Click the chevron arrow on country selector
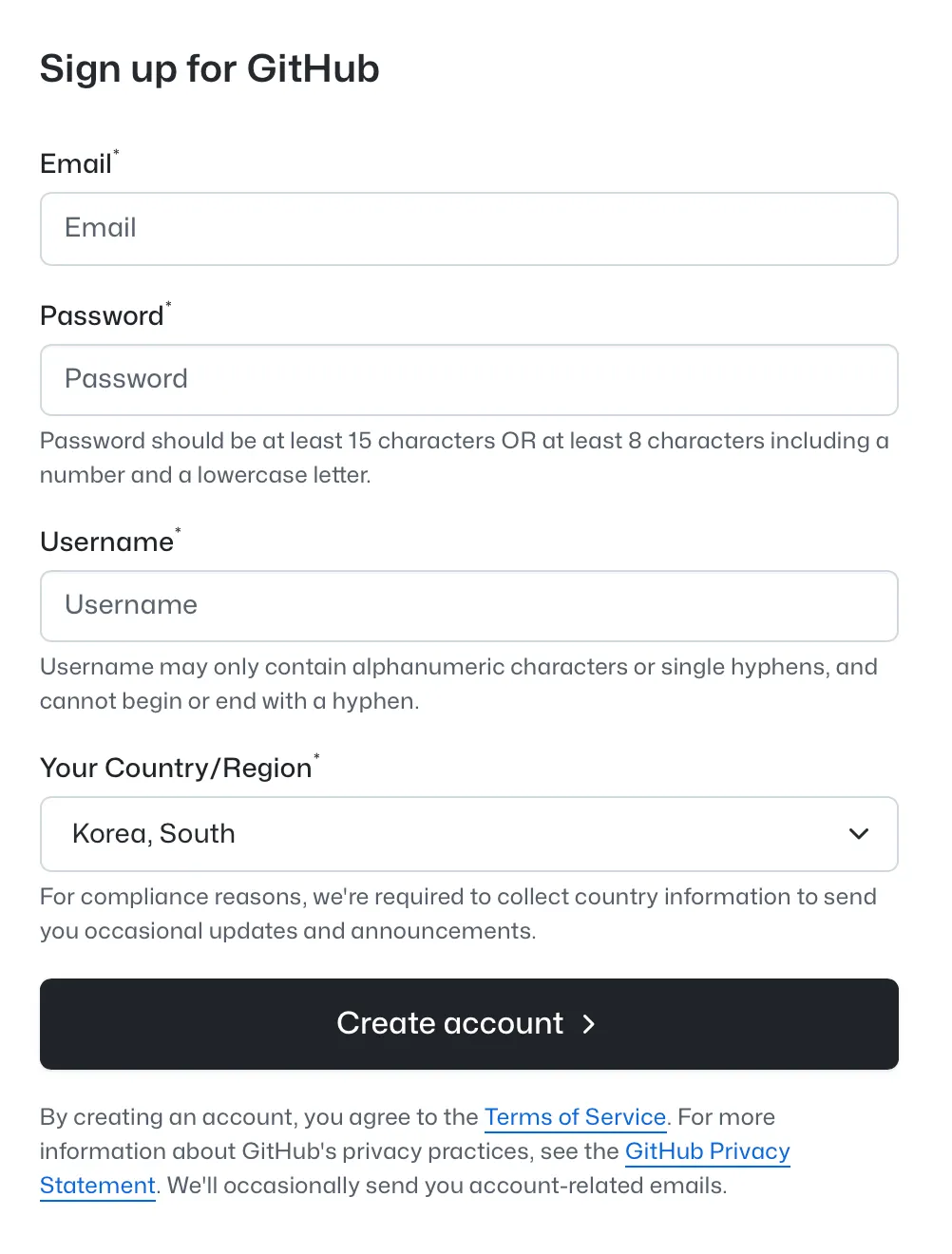 [x=859, y=834]
